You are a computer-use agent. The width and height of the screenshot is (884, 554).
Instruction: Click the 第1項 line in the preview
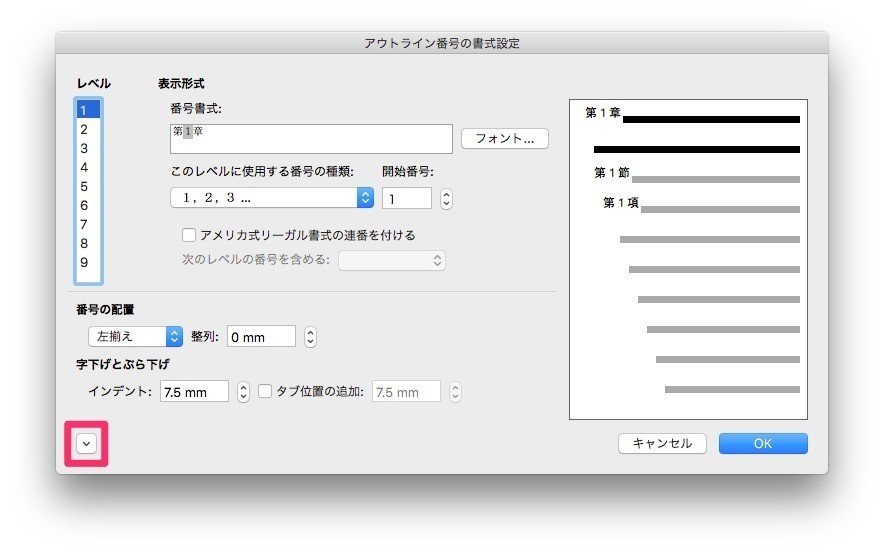point(701,204)
